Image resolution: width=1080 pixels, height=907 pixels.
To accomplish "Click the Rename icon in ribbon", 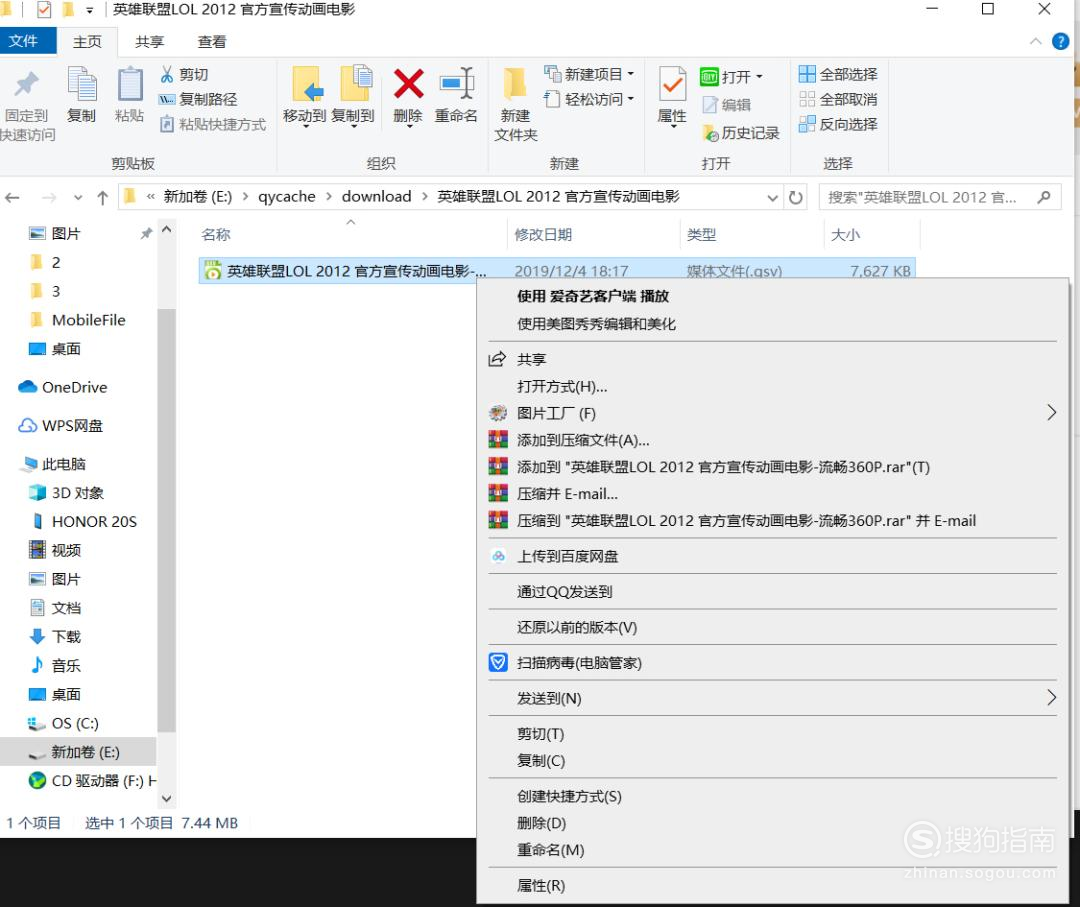I will click(x=456, y=86).
